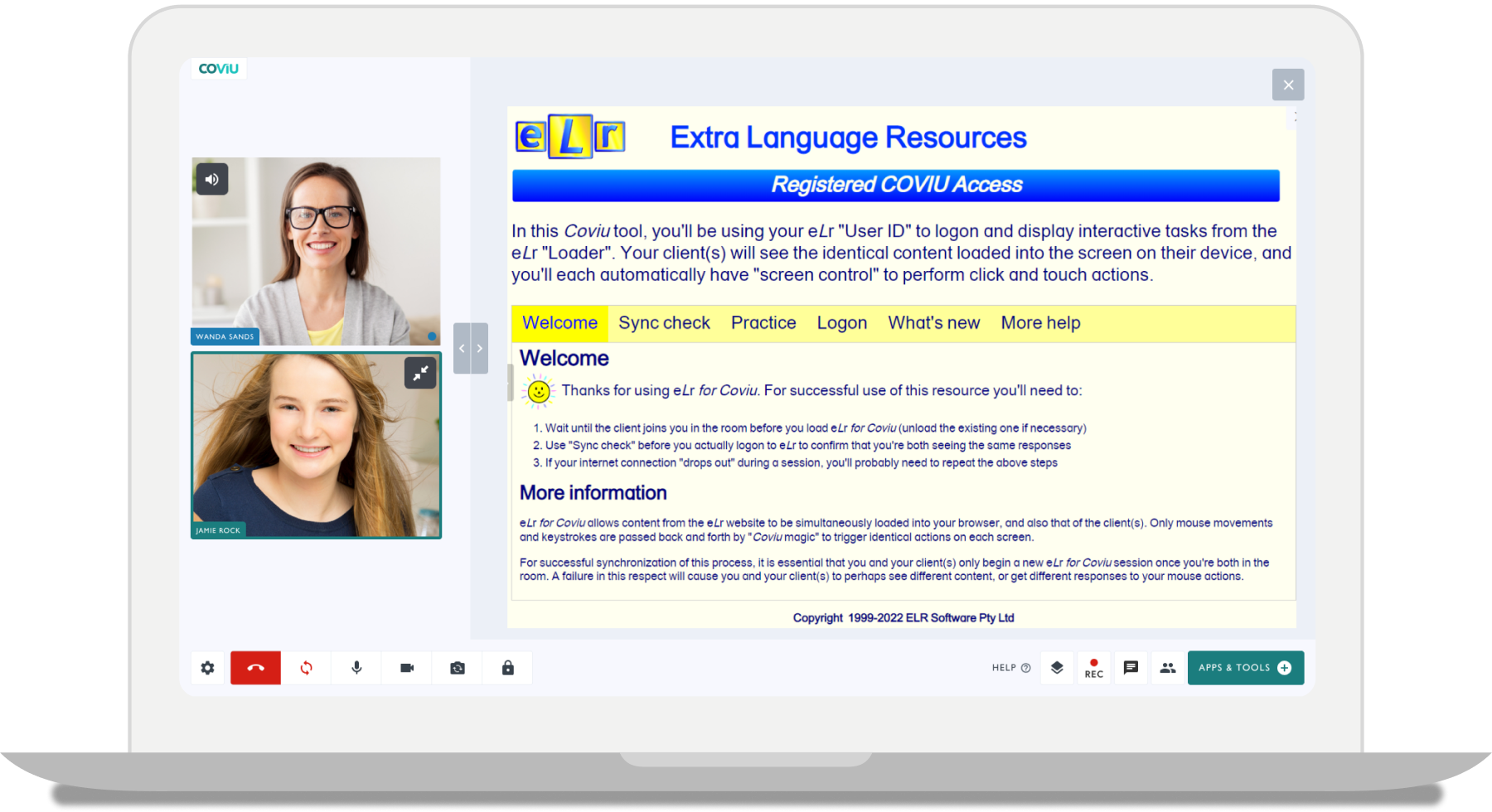
Task: Open the chat panel
Action: click(1131, 668)
